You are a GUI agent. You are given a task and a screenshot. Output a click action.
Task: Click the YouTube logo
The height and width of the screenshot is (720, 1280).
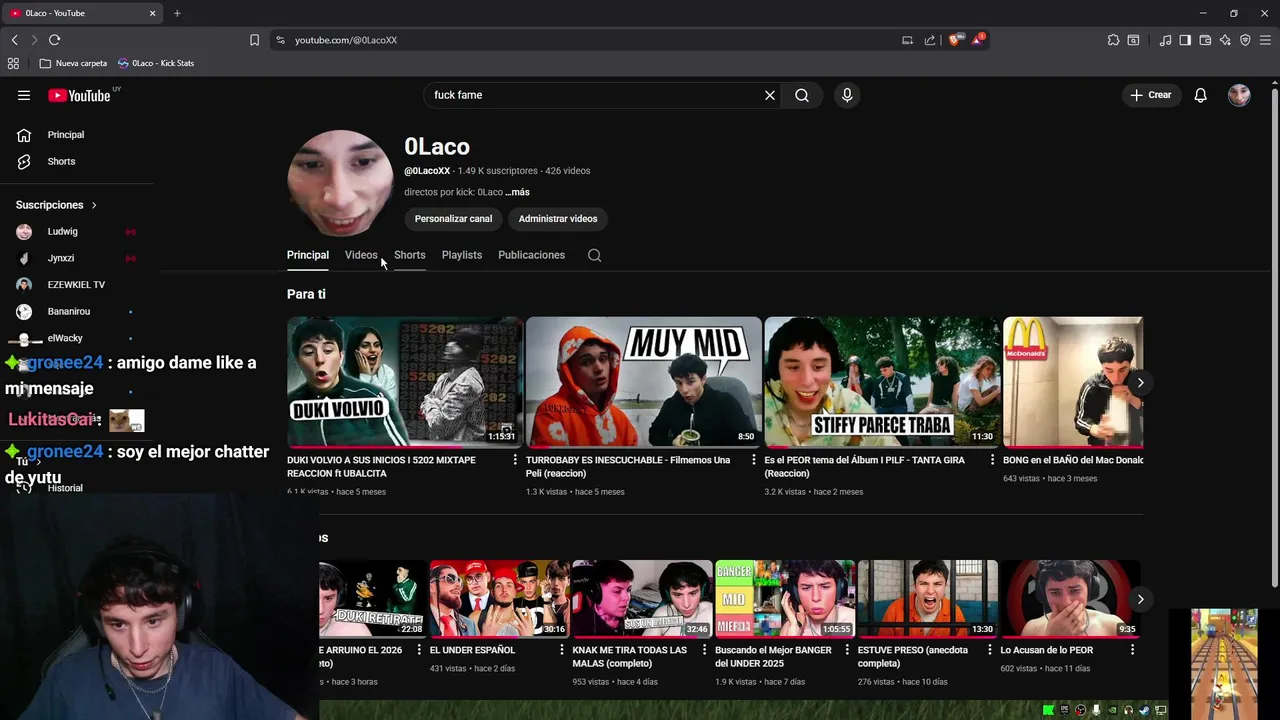click(79, 95)
